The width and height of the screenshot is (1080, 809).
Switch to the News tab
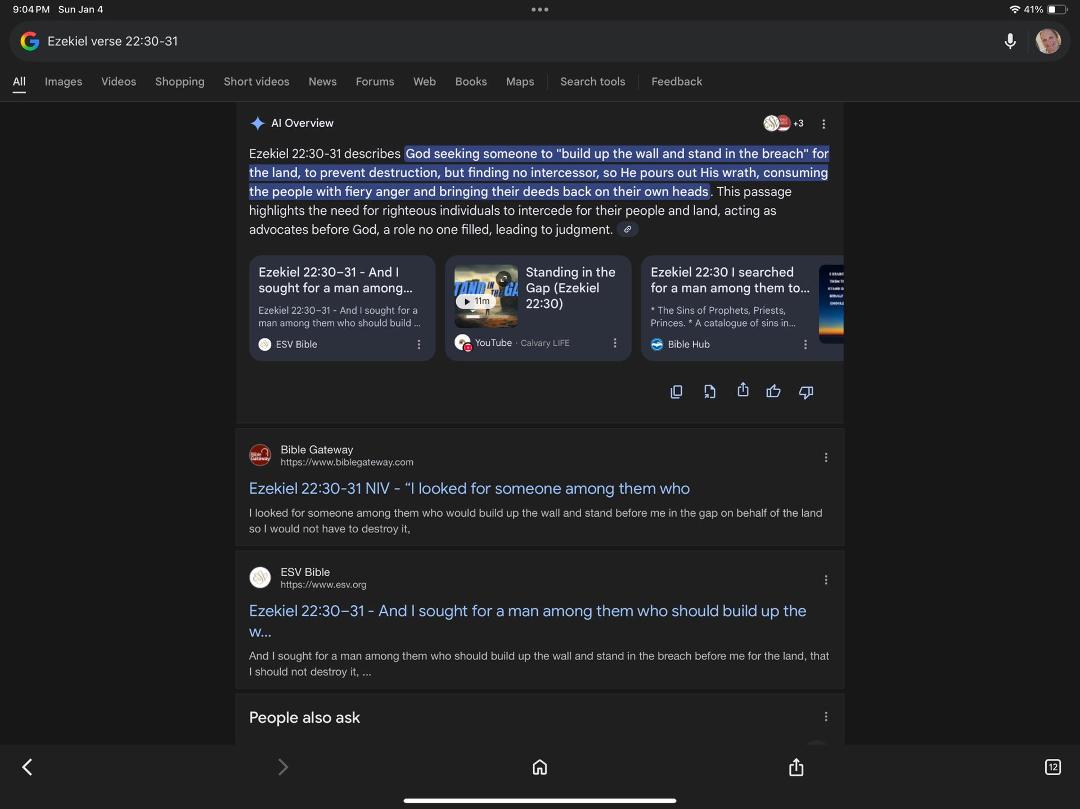pyautogui.click(x=322, y=81)
